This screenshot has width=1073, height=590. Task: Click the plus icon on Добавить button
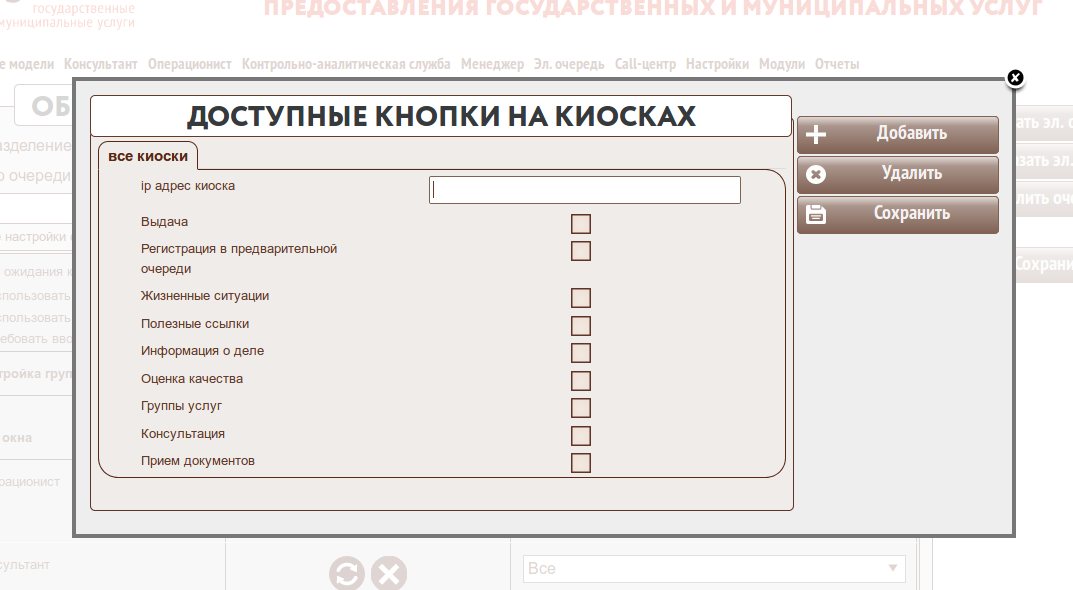point(816,135)
